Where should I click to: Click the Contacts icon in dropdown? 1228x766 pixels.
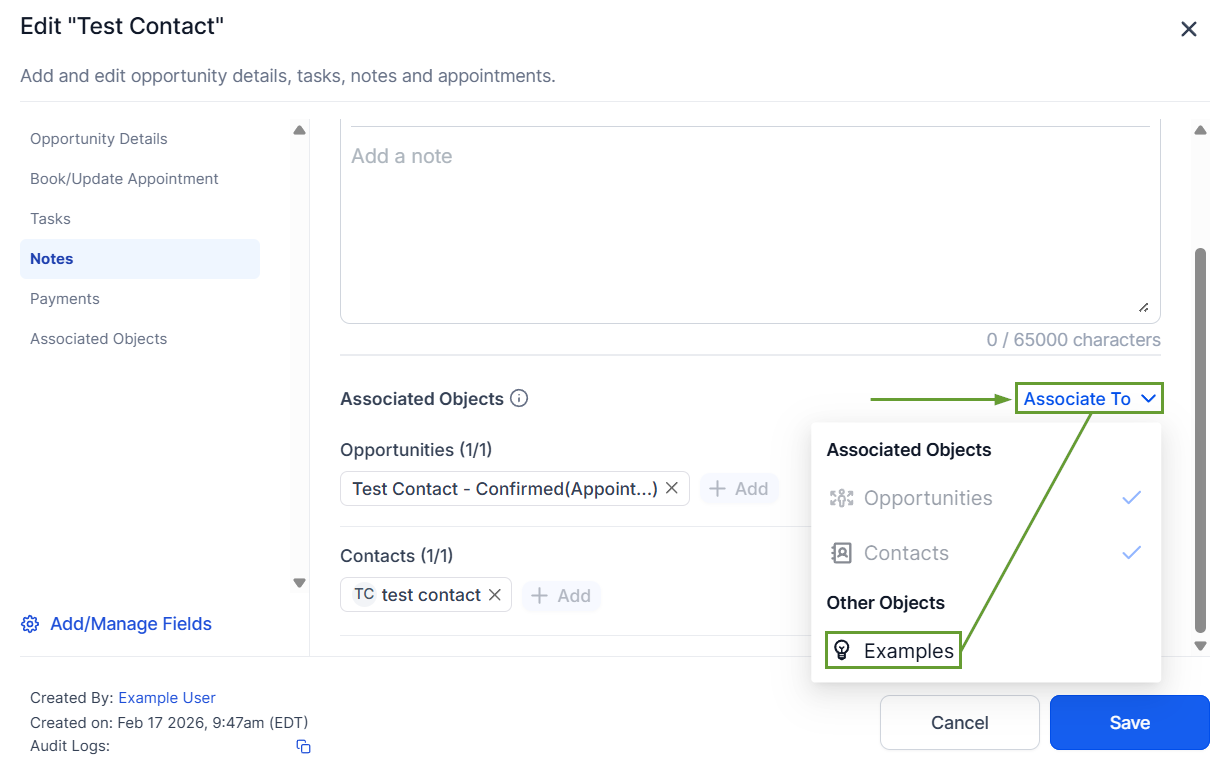[x=842, y=553]
